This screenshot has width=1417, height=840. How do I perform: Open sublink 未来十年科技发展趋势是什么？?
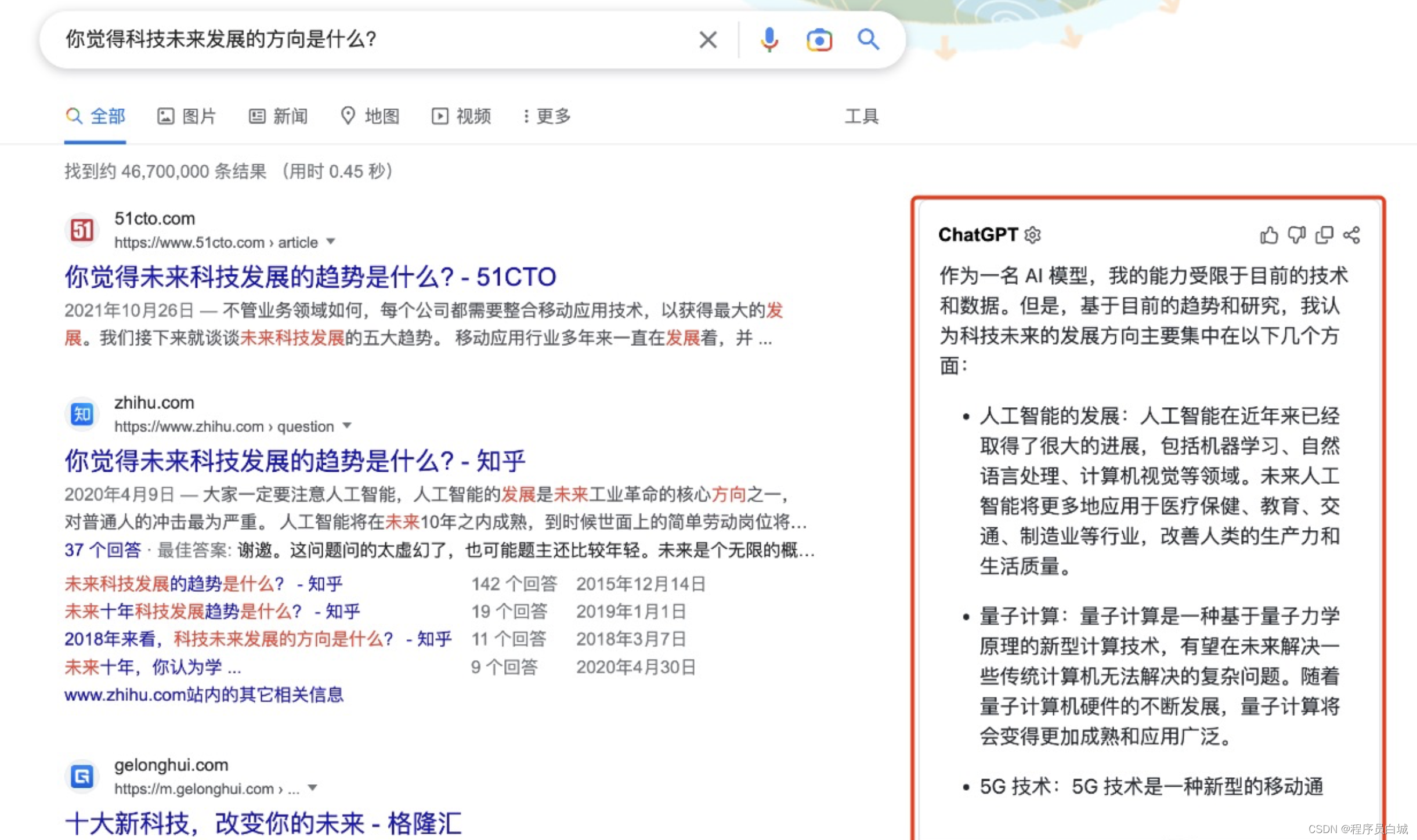212,611
